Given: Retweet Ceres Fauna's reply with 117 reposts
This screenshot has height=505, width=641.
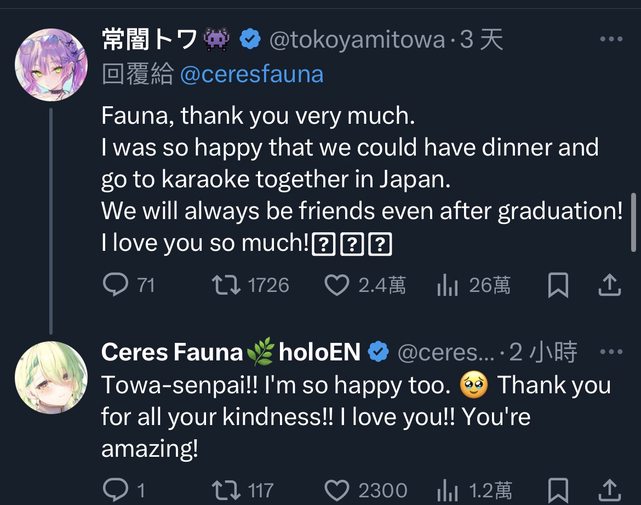Looking at the screenshot, I should click(227, 490).
